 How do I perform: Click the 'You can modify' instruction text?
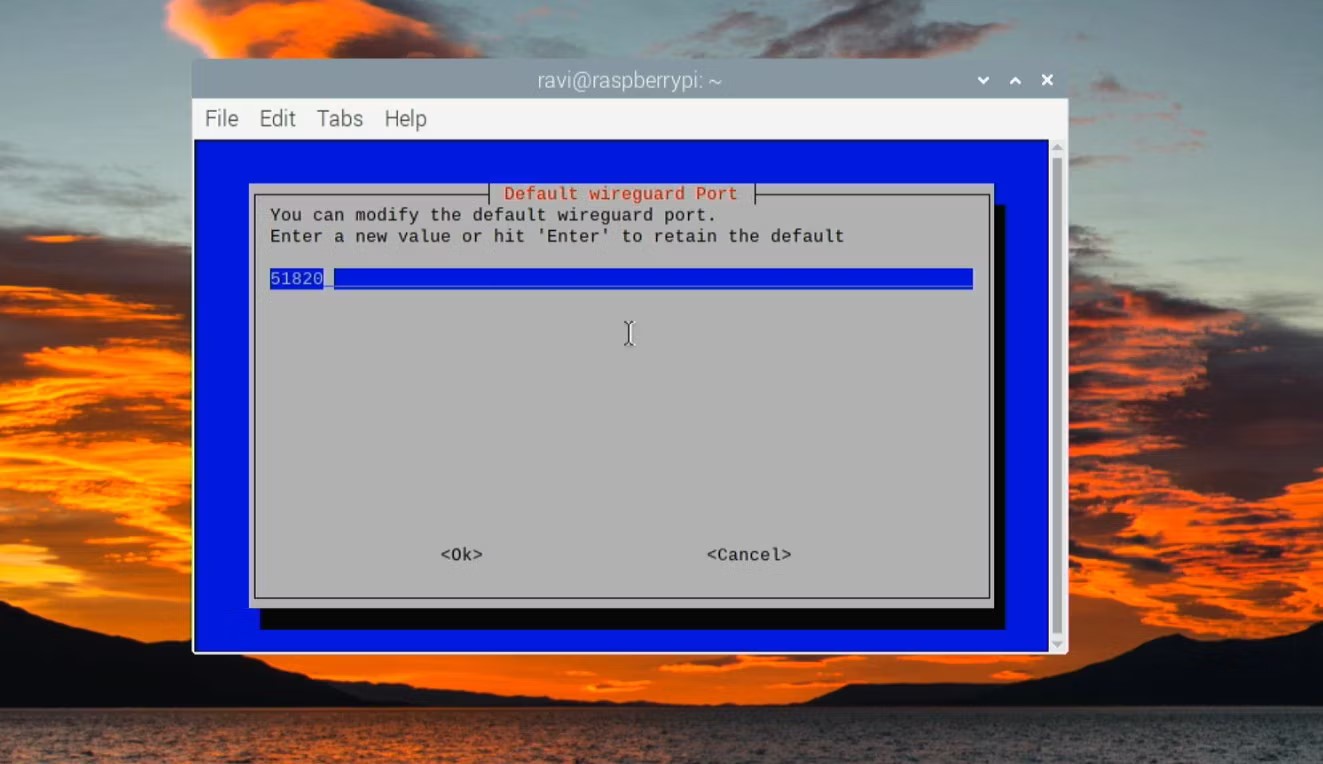pyautogui.click(x=493, y=215)
